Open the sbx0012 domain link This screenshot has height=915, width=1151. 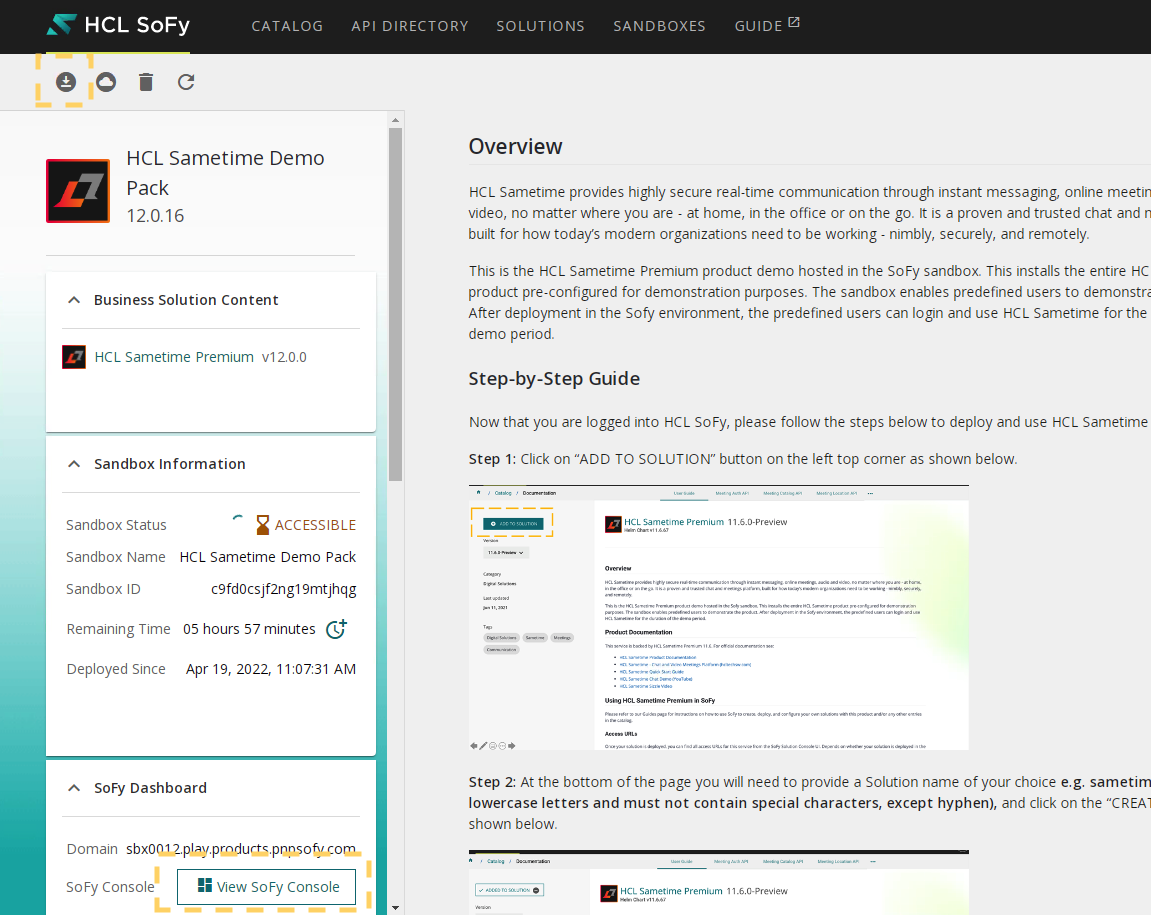(x=241, y=849)
